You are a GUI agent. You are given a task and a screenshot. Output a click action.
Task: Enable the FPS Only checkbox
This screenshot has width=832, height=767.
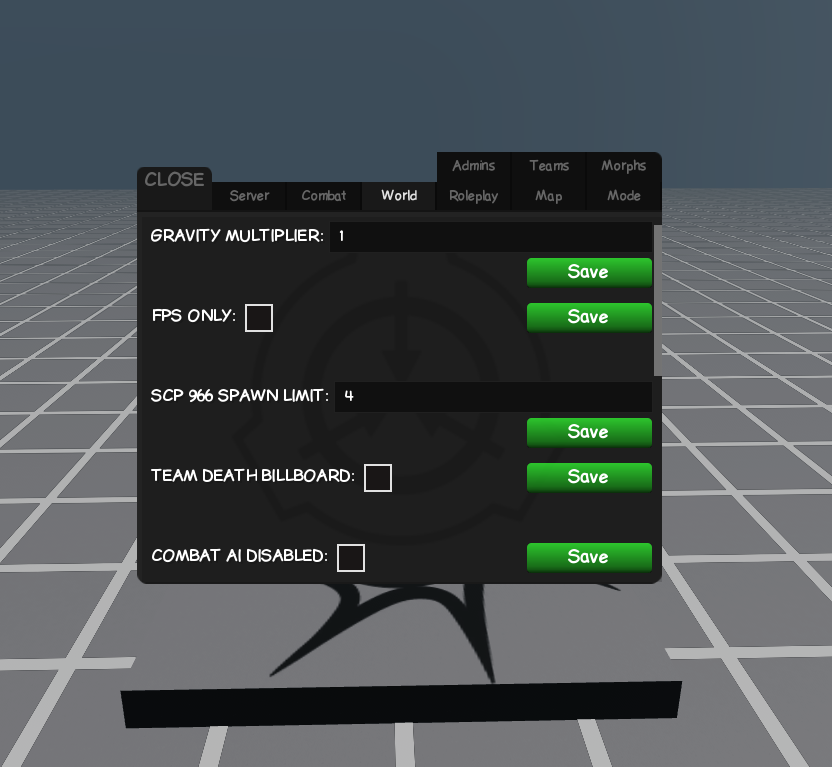click(258, 317)
